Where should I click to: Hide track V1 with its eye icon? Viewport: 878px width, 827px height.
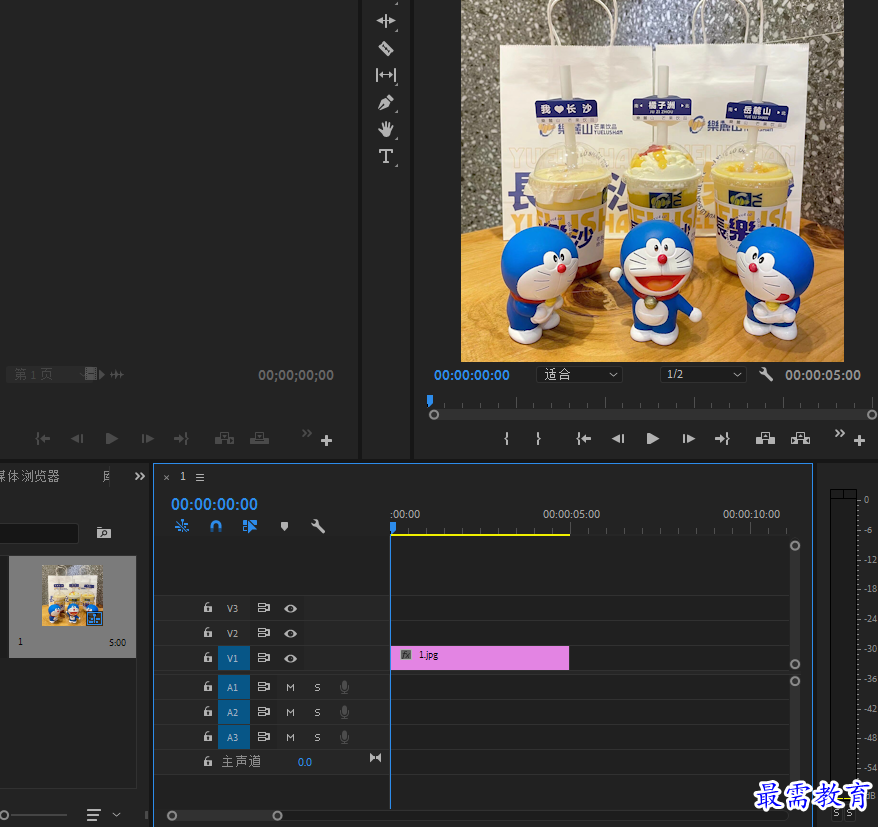click(x=290, y=659)
